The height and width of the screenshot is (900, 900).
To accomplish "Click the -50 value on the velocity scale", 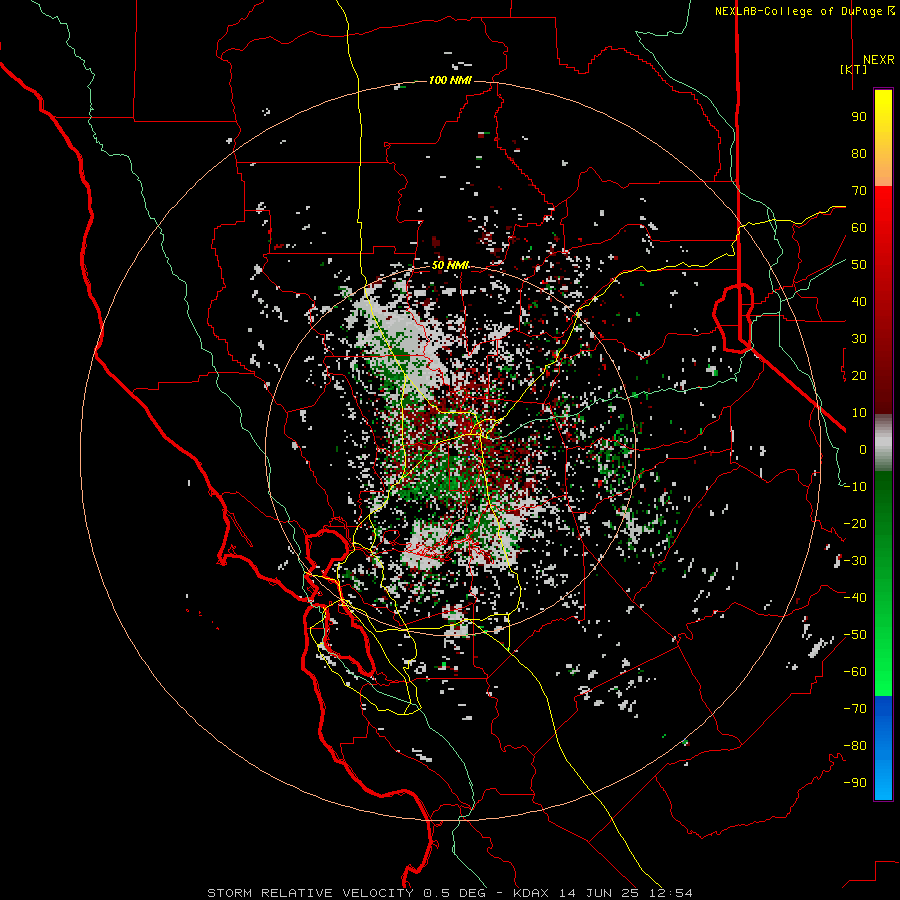I will coord(855,634).
